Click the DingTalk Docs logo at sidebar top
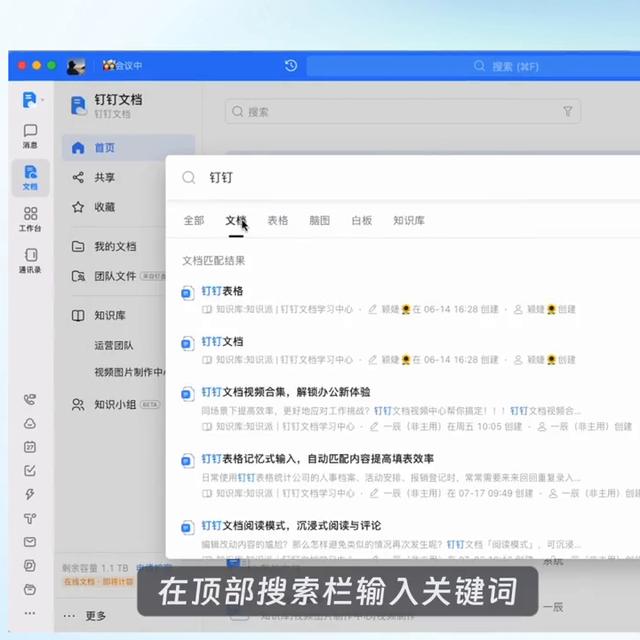Viewport: 640px width, 640px height. point(30,99)
